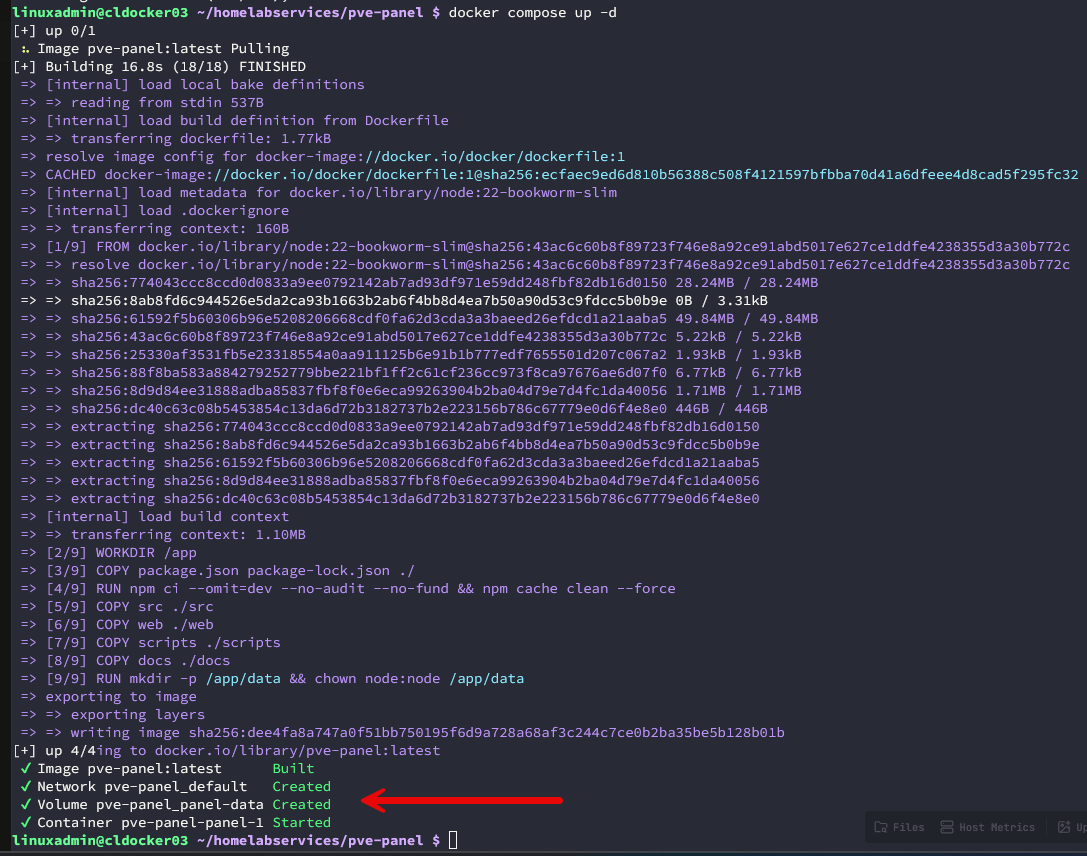1087x856 pixels.
Task: Click 'Image pve-panel:latest Built' status row
Action: (x=167, y=769)
